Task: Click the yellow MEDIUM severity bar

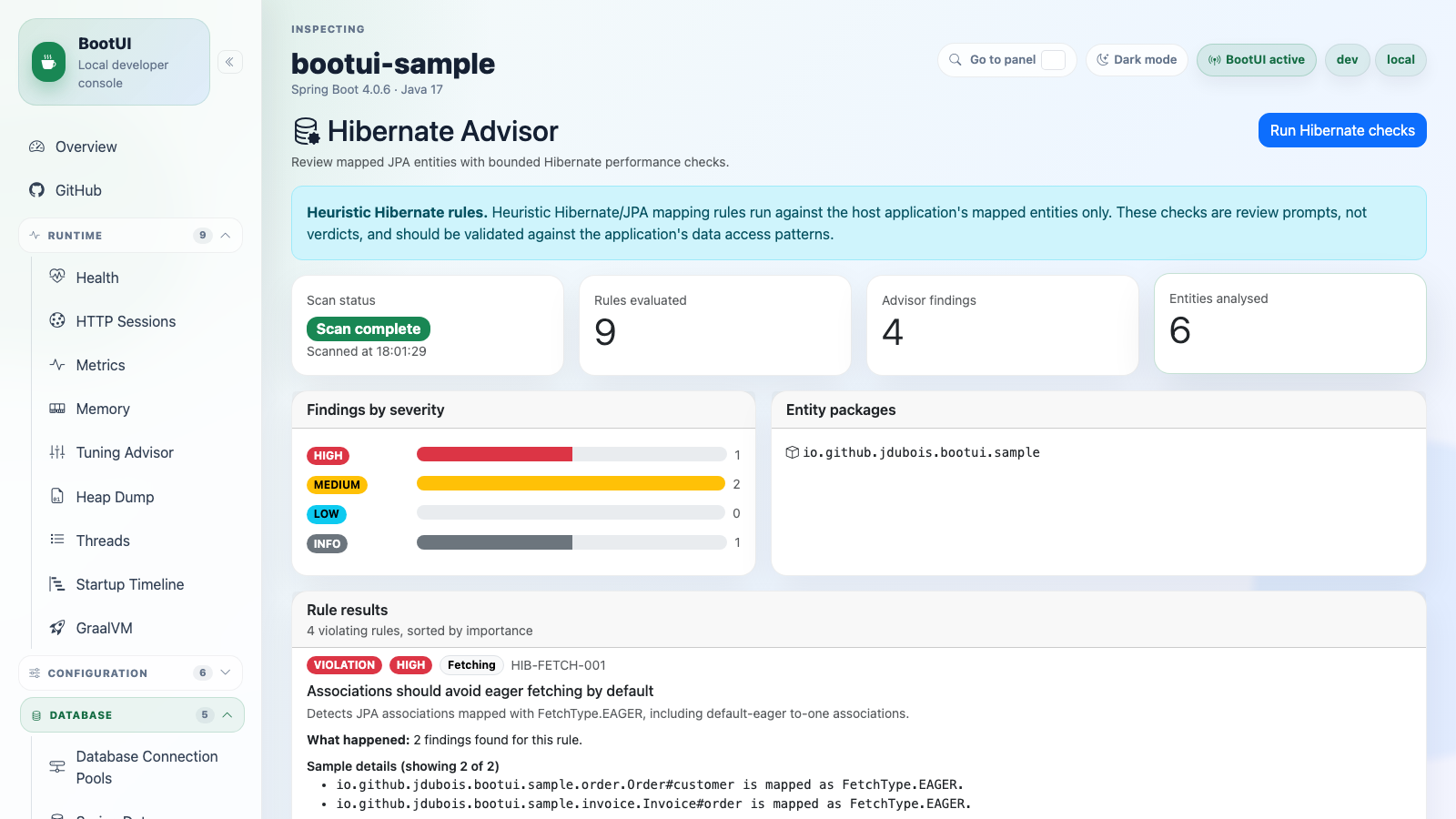Action: tap(571, 483)
